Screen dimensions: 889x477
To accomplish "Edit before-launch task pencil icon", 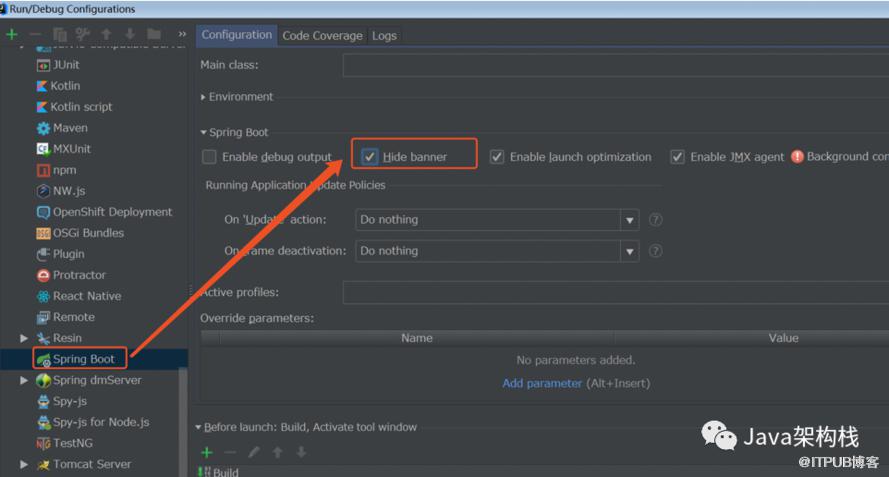I will click(x=254, y=452).
